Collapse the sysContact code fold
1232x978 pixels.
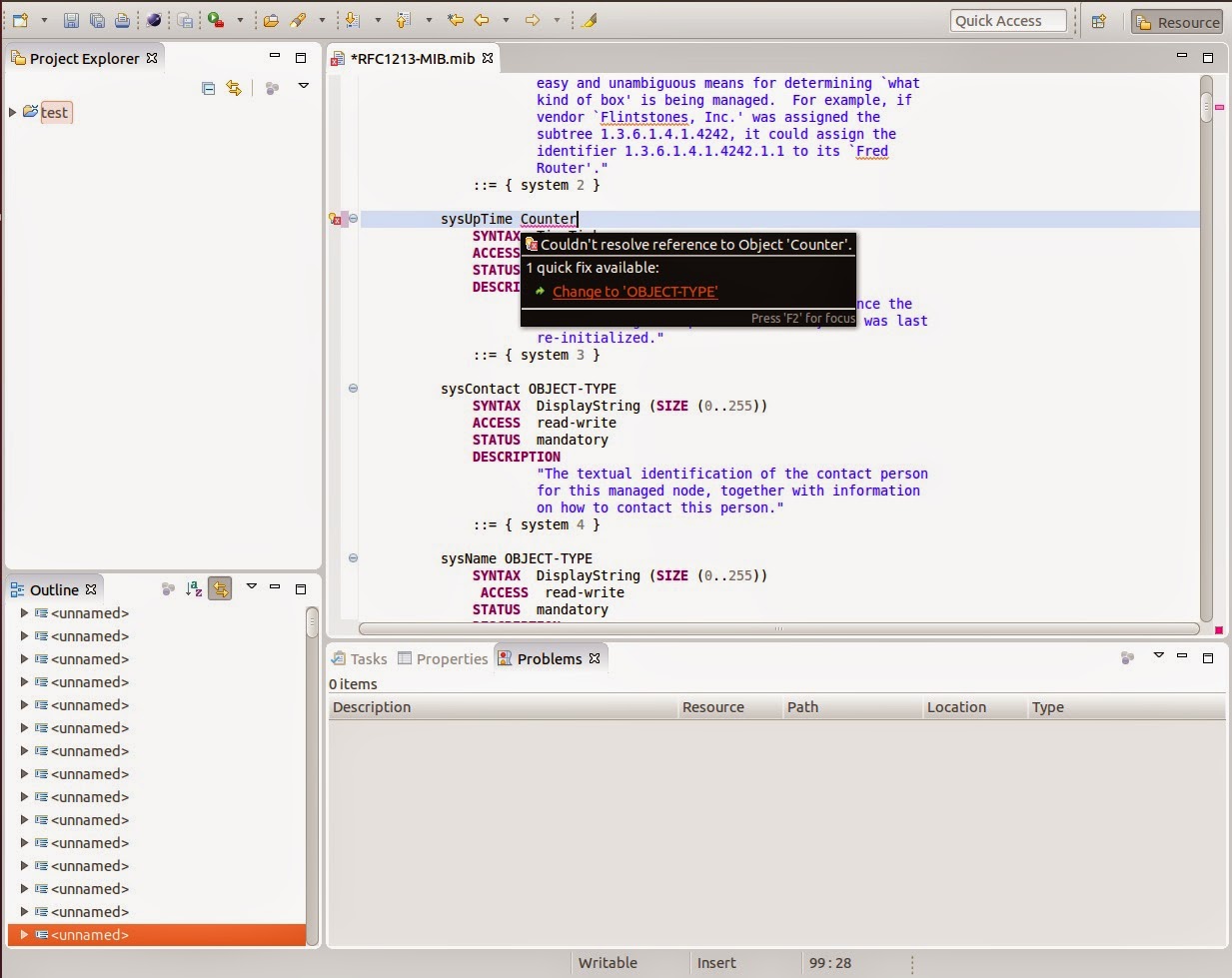coord(353,389)
